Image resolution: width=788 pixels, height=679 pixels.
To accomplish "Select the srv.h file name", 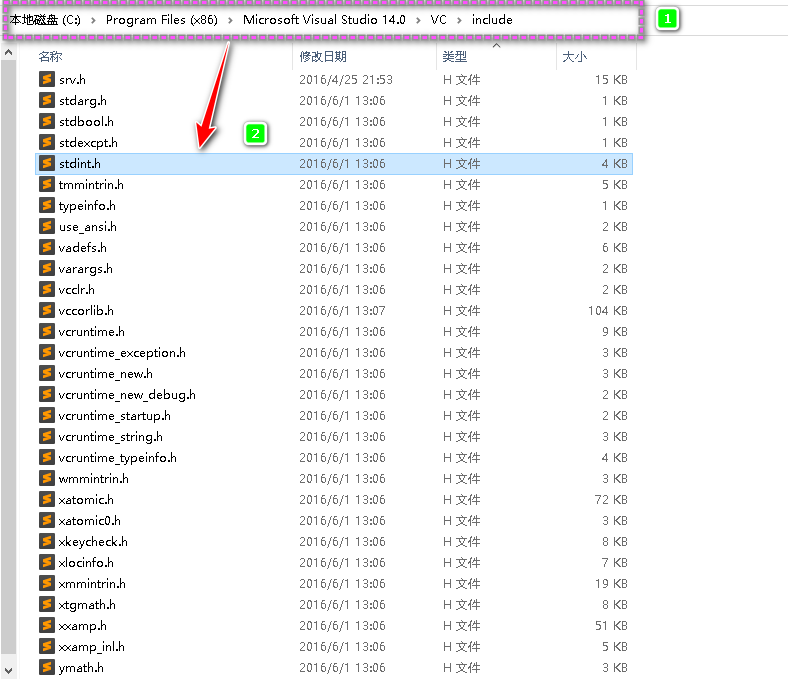I will pos(72,79).
